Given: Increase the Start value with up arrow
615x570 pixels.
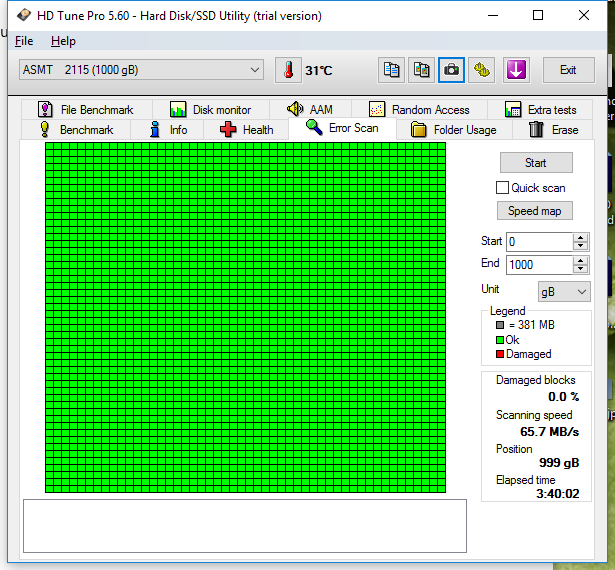Looking at the screenshot, I should click(x=581, y=237).
